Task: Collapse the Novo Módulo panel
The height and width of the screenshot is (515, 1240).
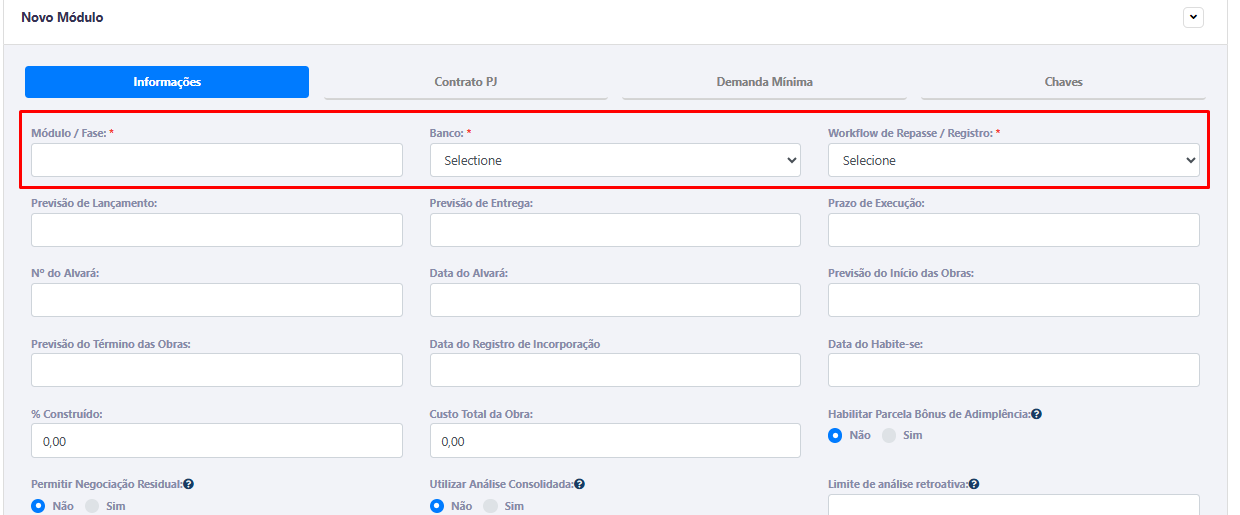Action: [x=1193, y=17]
